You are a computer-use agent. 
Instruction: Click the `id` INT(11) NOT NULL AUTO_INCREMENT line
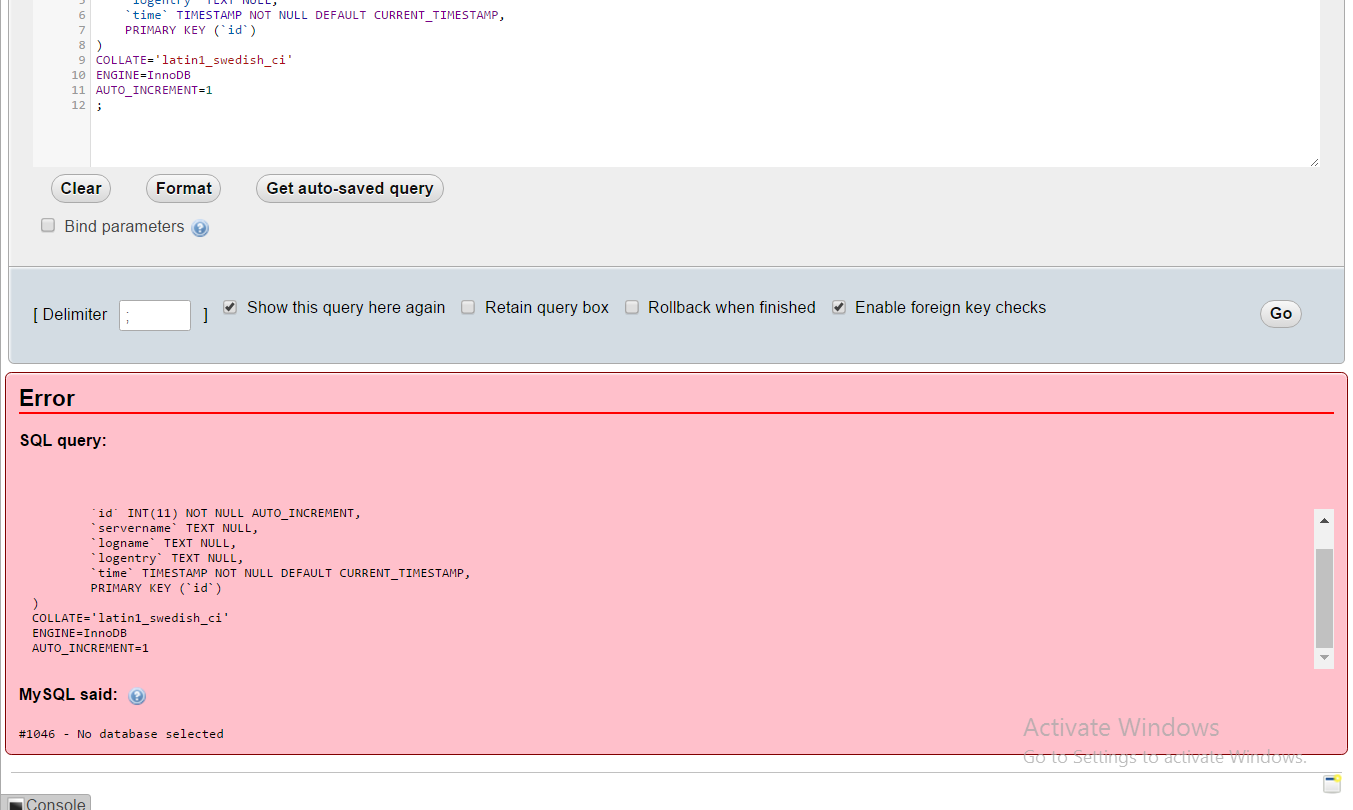coord(225,513)
